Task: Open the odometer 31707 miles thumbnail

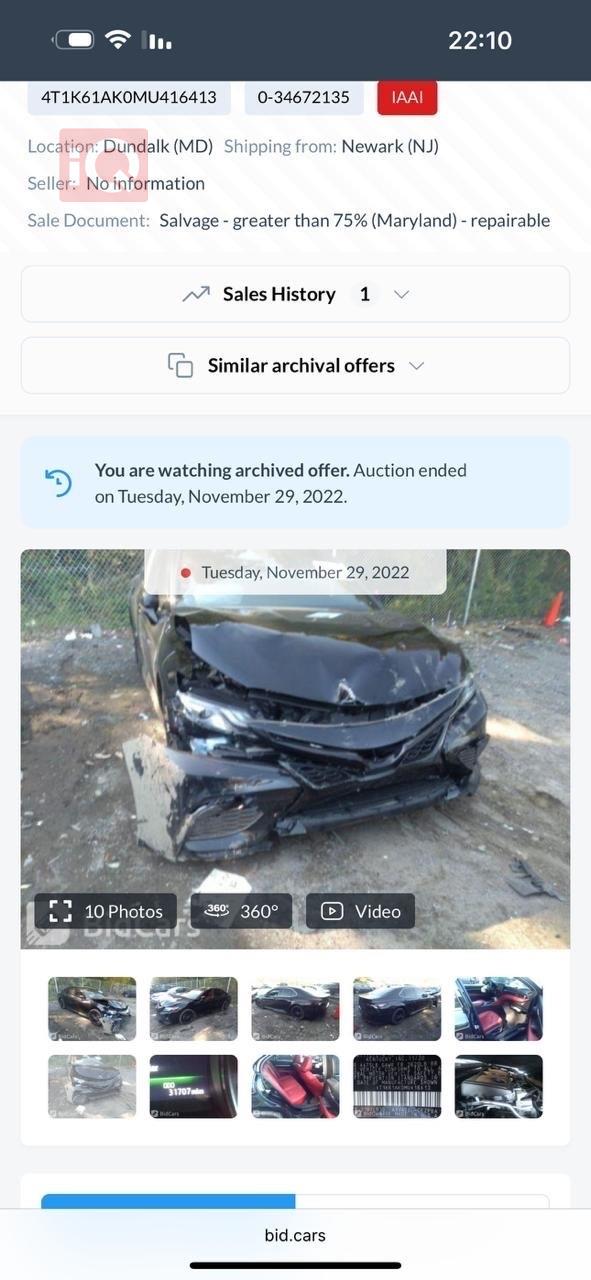Action: click(194, 1086)
